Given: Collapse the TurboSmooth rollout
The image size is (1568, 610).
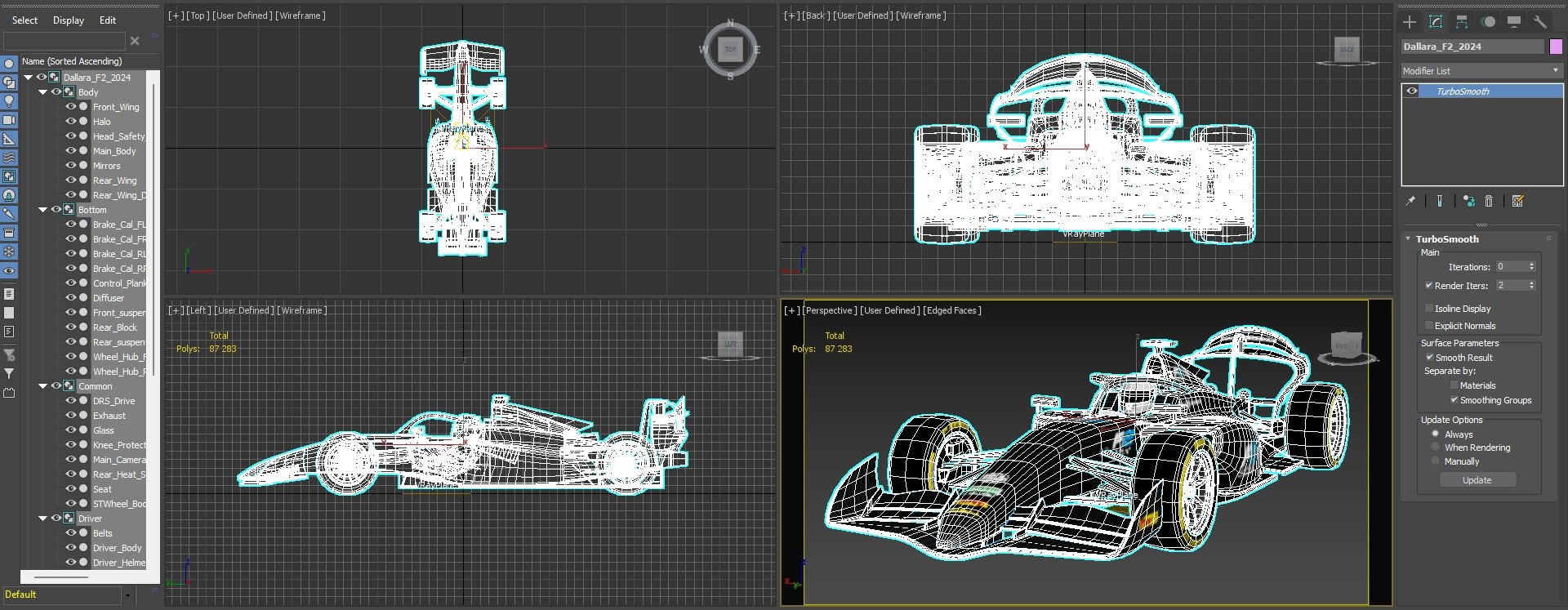Looking at the screenshot, I should click(x=1408, y=239).
